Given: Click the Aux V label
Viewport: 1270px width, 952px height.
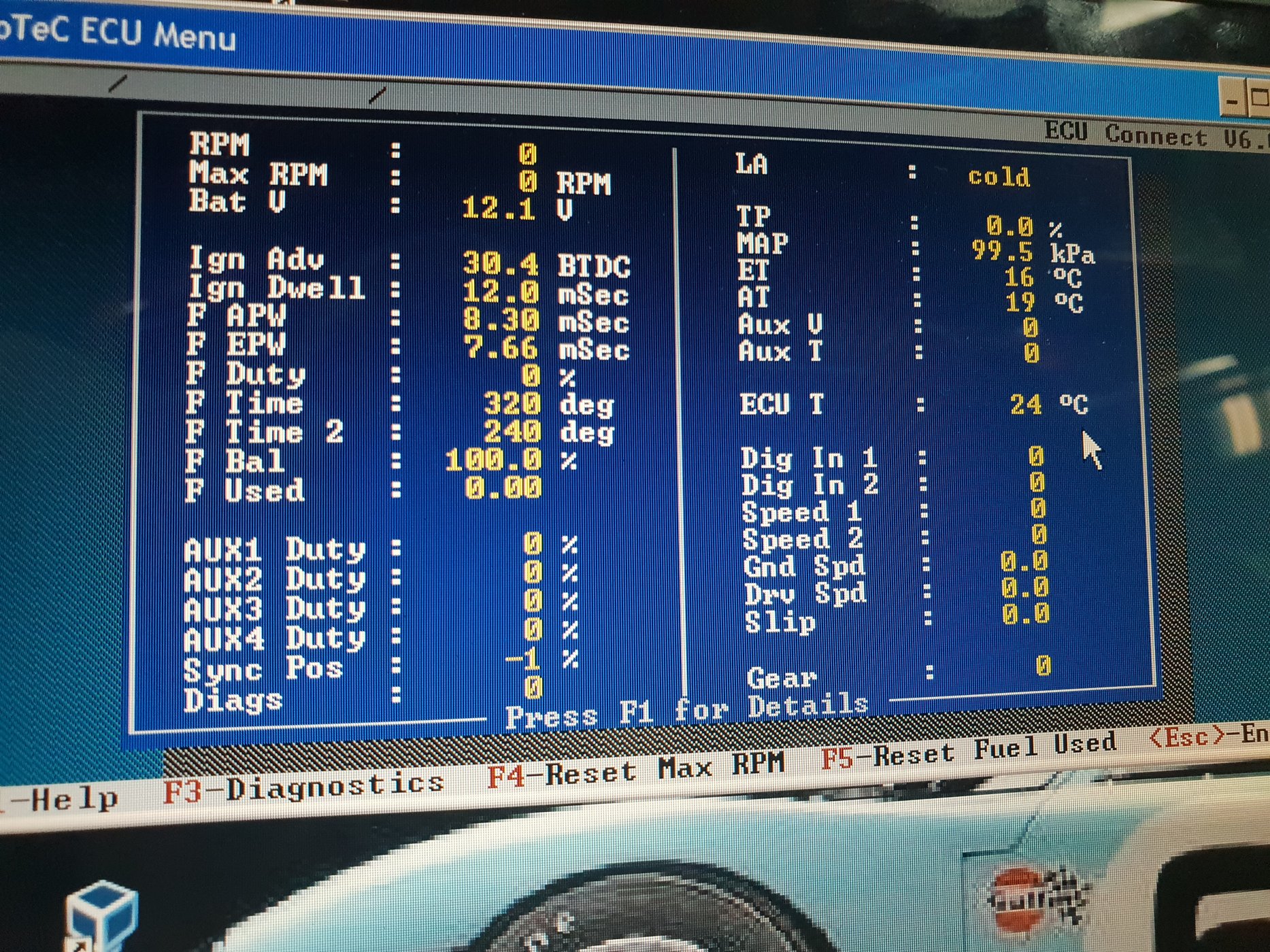Looking at the screenshot, I should pyautogui.click(x=780, y=324).
